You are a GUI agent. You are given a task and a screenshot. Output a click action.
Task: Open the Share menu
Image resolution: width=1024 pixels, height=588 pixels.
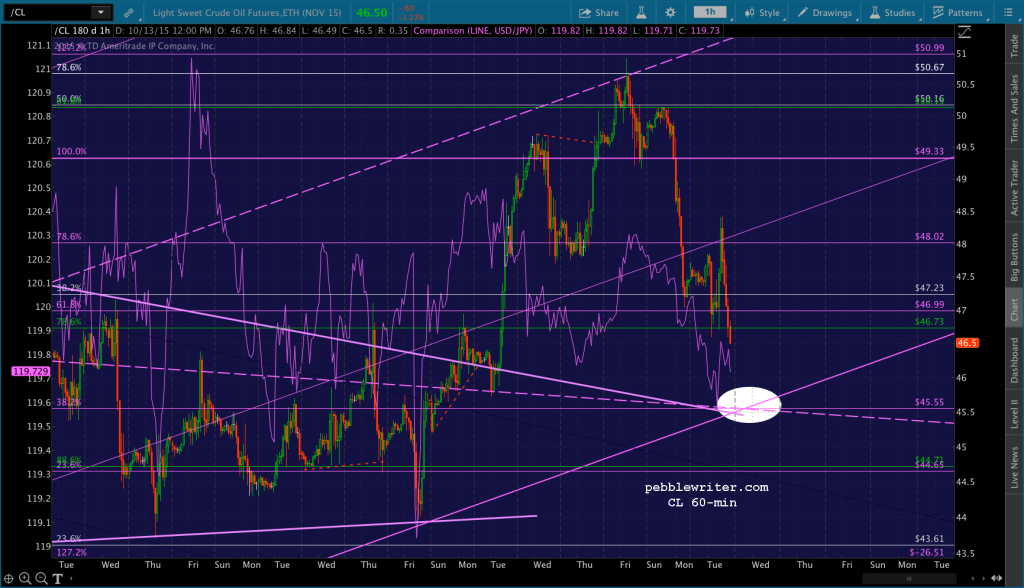click(x=599, y=12)
